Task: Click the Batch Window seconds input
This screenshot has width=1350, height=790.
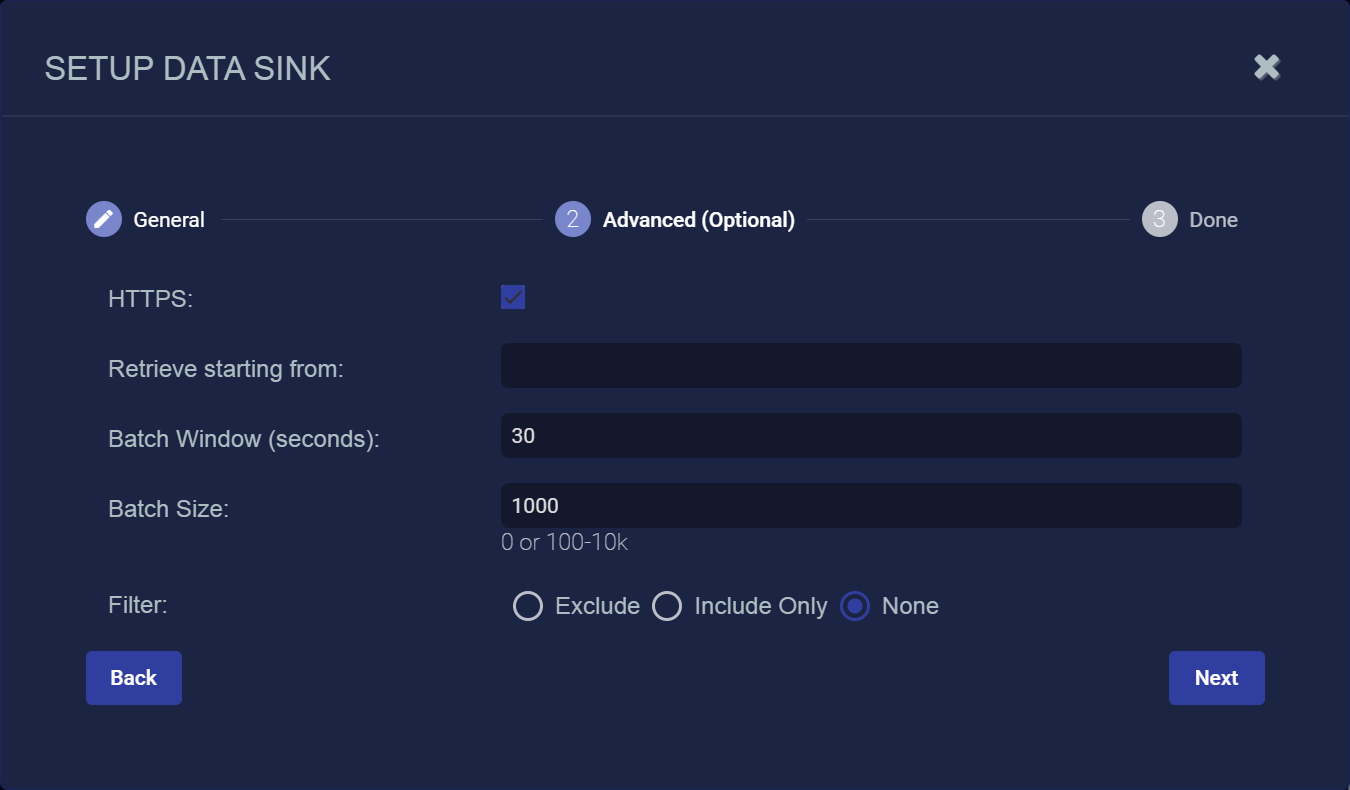Action: pyautogui.click(x=870, y=436)
